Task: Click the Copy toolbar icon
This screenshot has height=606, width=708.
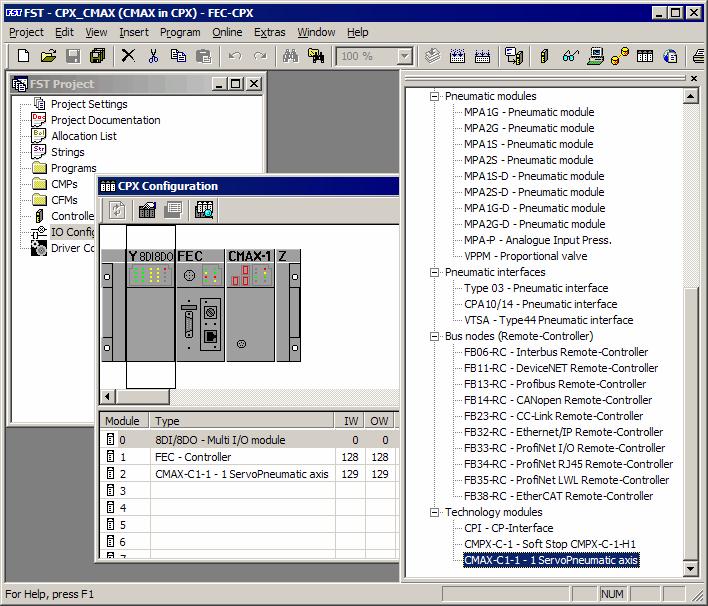Action: [x=178, y=56]
